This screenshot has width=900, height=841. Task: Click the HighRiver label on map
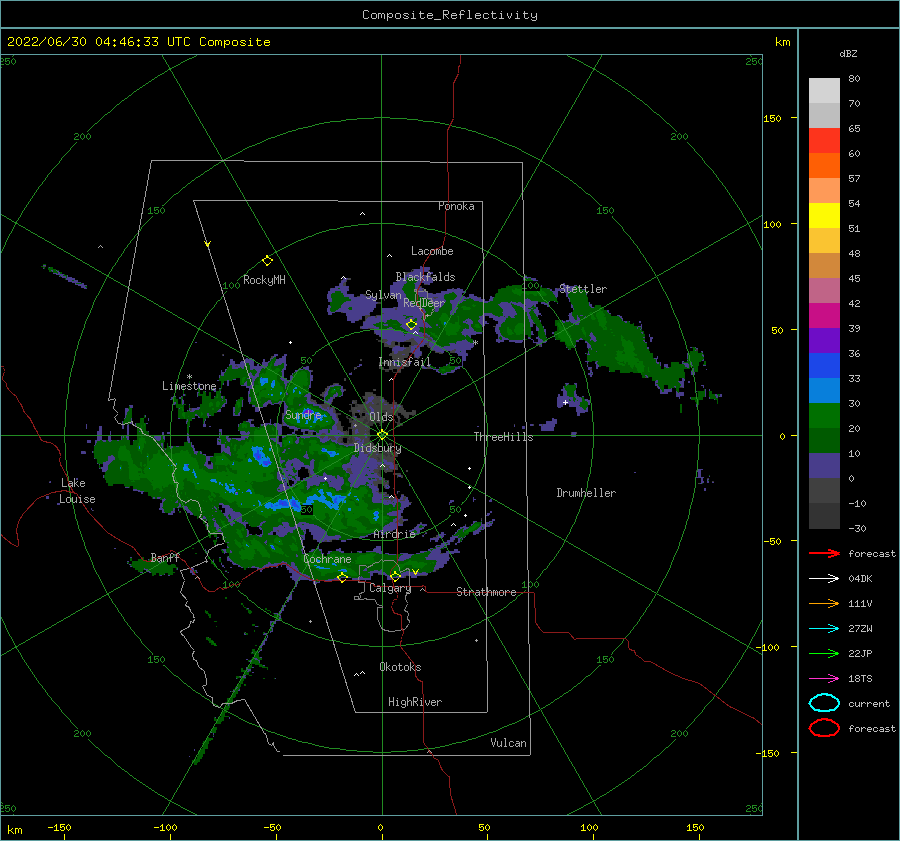[x=415, y=702]
